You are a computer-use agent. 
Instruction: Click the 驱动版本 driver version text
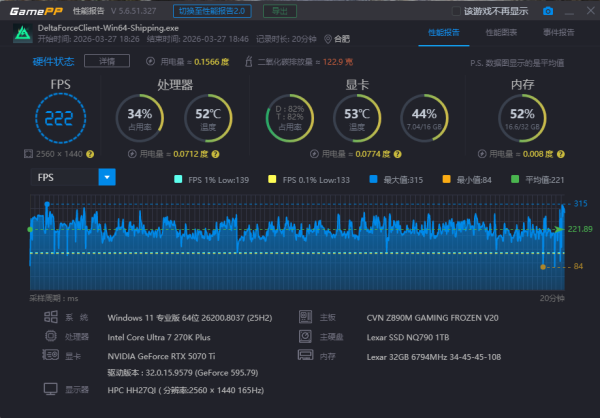click(183, 372)
